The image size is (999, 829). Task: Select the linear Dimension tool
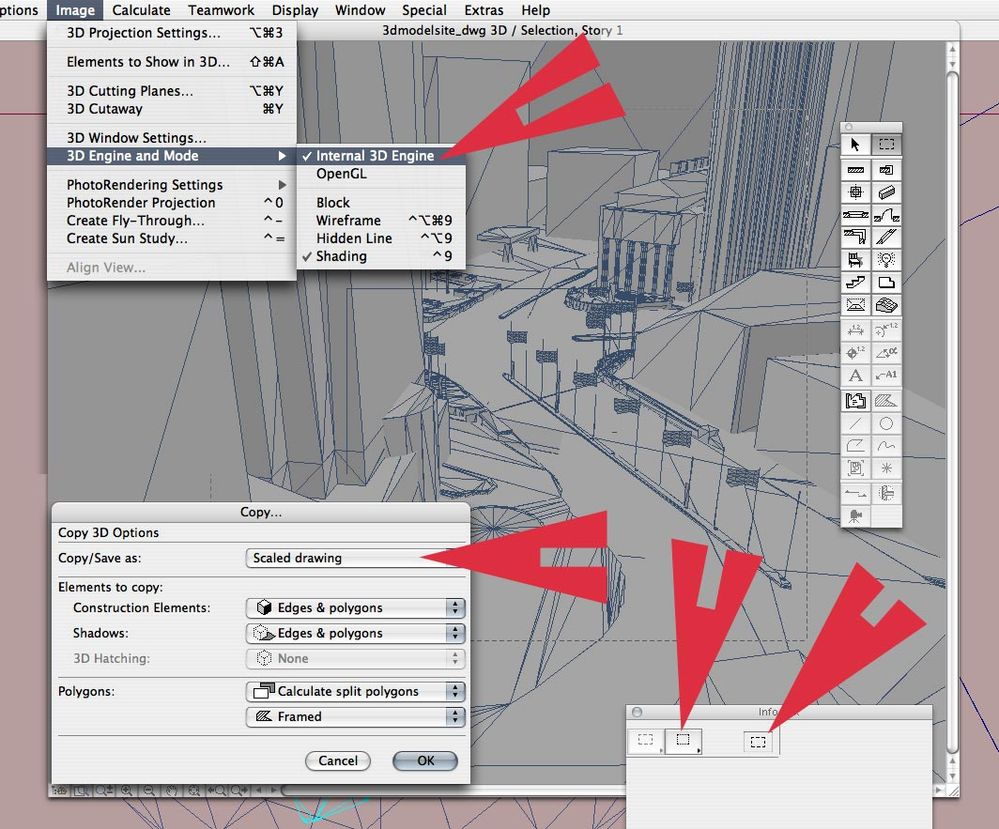pyautogui.click(x=855, y=330)
